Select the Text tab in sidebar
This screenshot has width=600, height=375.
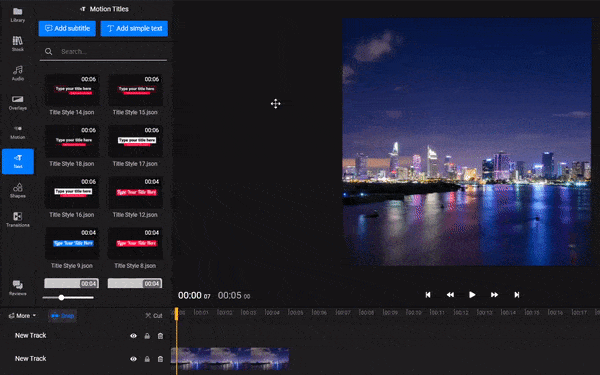pos(18,161)
